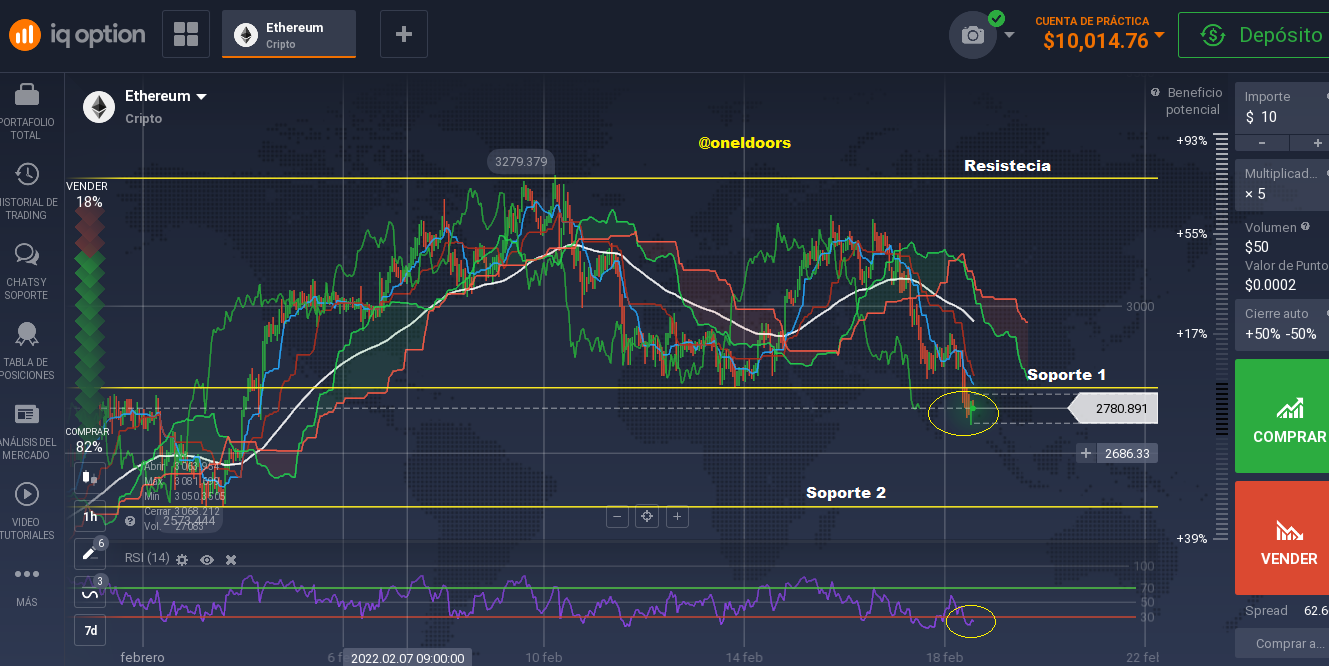The image size is (1329, 666).
Task: Open Portafolio Total sidebar item
Action: [27, 112]
